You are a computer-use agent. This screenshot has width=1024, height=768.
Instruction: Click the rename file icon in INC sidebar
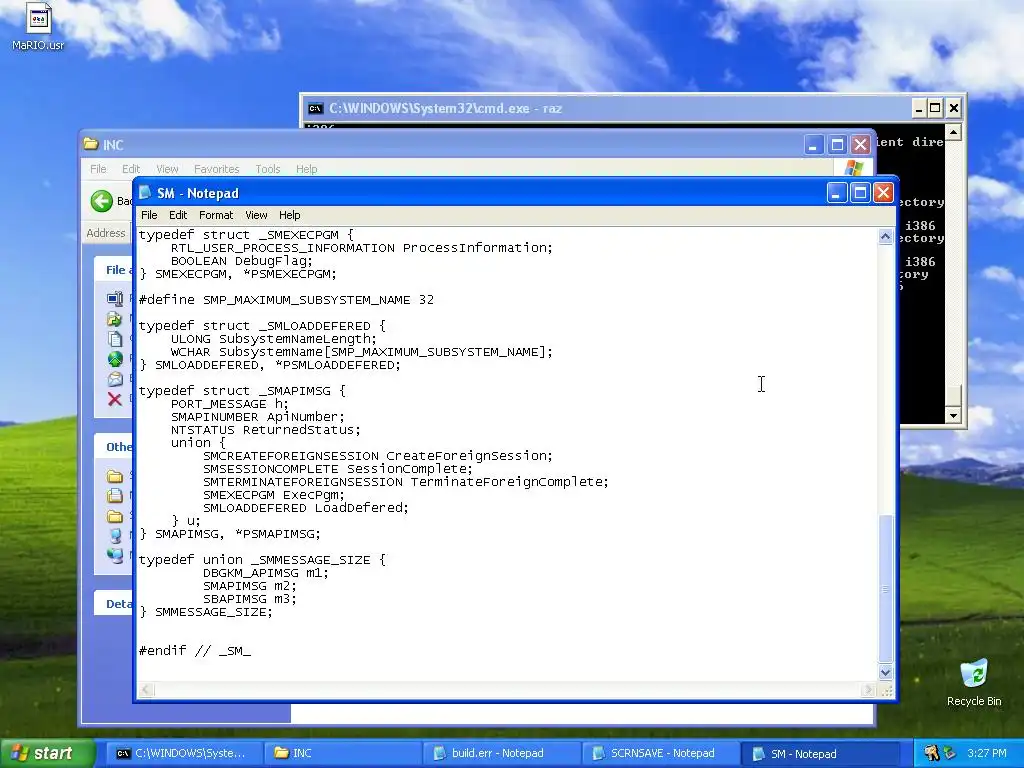pos(115,299)
